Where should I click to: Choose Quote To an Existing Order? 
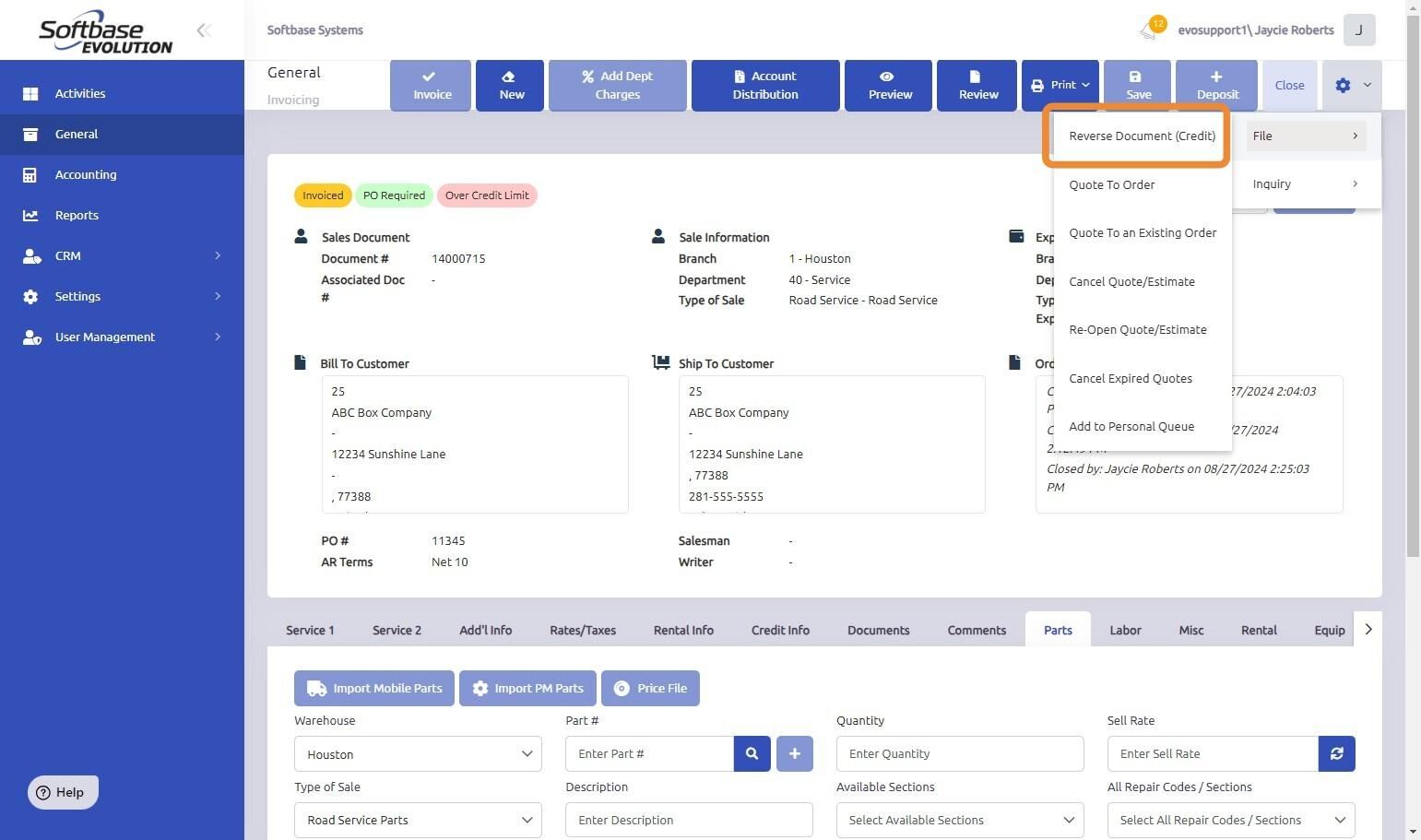[x=1142, y=233]
